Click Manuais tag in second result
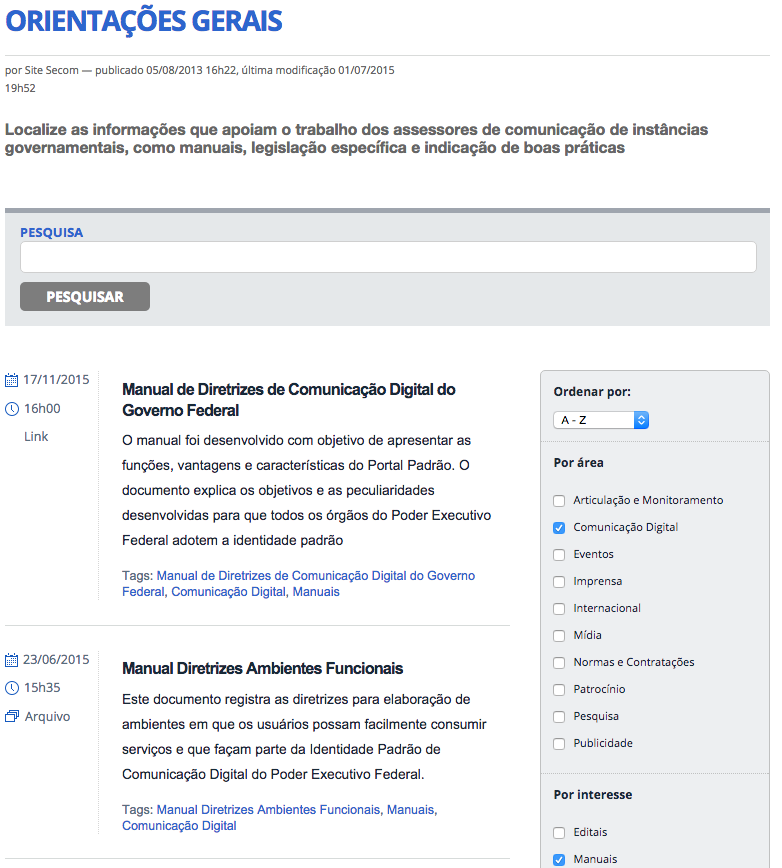This screenshot has height=868, width=782. point(410,810)
